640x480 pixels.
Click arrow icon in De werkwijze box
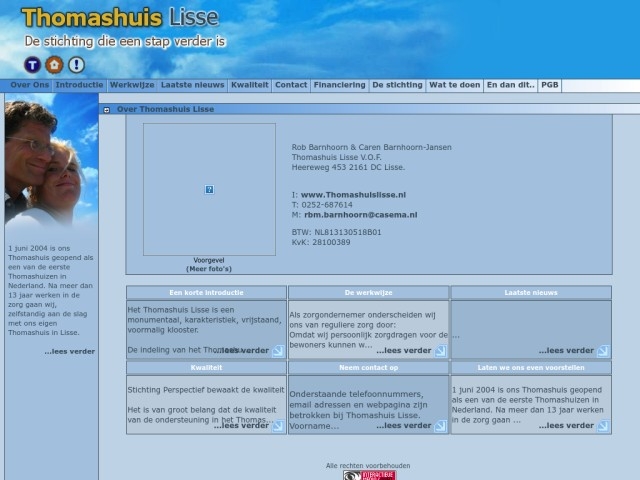coord(440,351)
